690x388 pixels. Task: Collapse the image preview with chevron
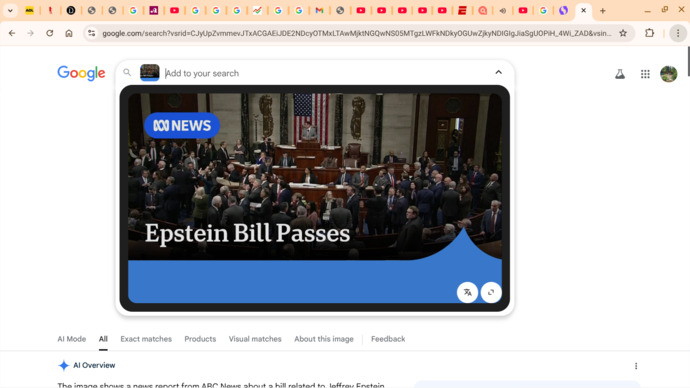coord(499,72)
